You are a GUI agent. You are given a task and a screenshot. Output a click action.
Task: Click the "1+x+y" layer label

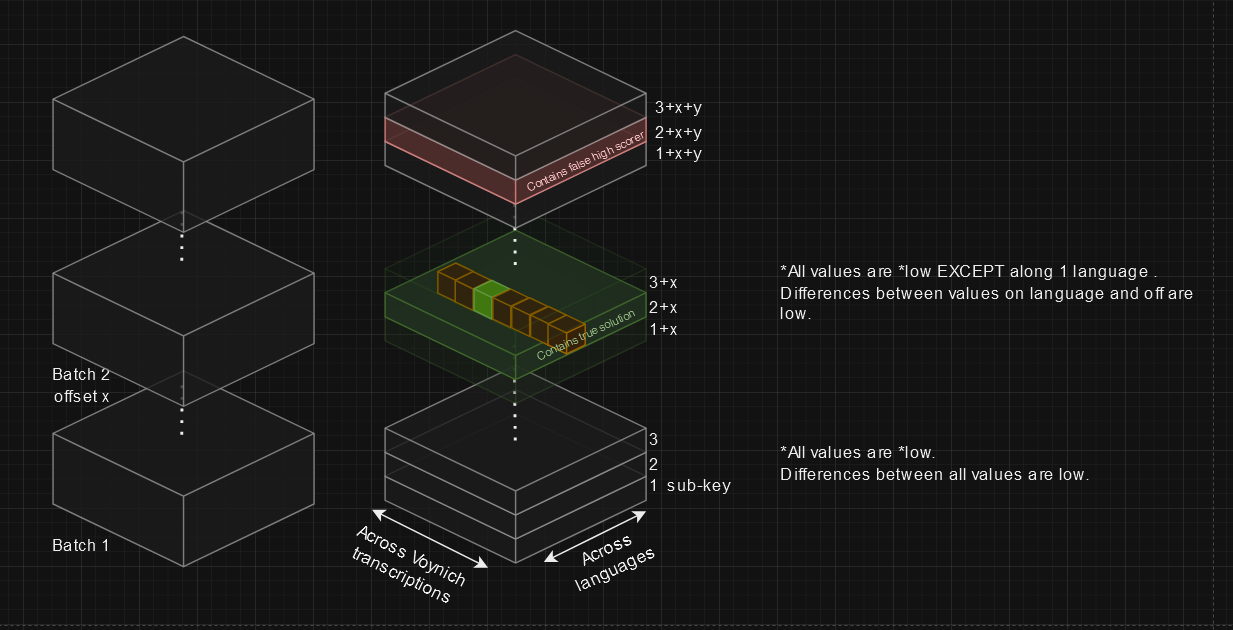point(678,154)
